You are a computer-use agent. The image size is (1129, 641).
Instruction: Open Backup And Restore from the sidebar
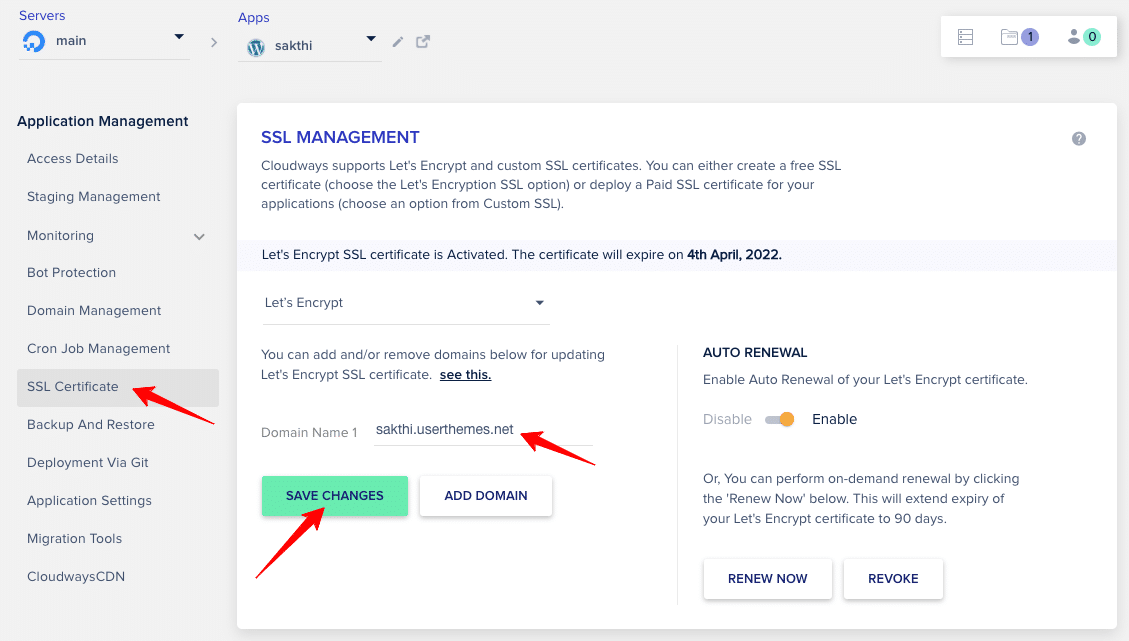(x=91, y=424)
